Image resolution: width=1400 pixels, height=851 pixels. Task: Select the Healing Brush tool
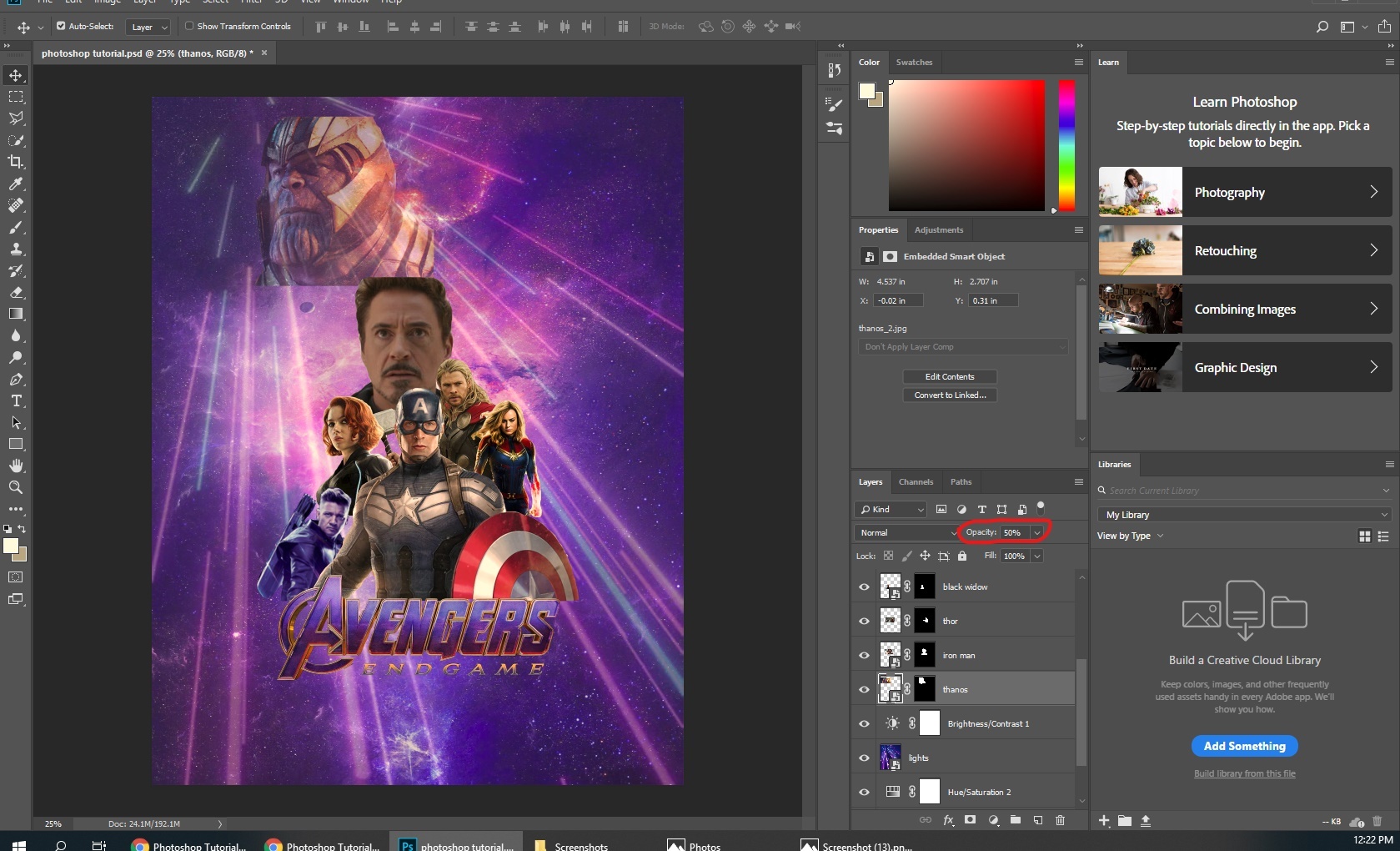point(16,205)
